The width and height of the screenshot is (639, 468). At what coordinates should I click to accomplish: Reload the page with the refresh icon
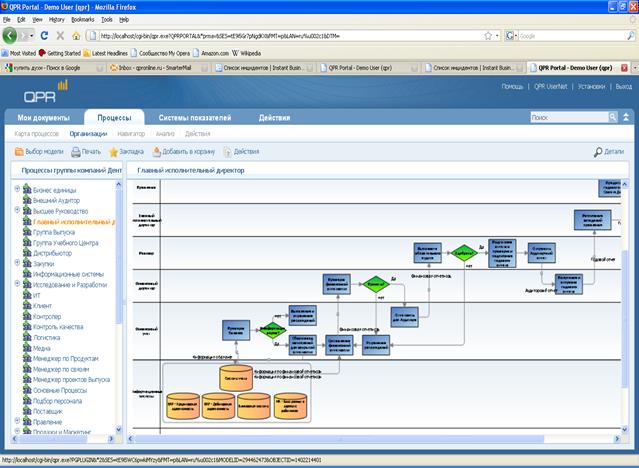[44, 36]
